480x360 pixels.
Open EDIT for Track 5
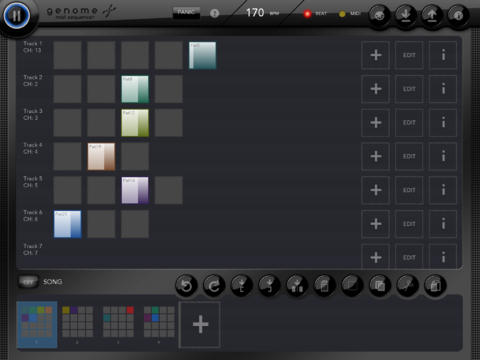(x=409, y=190)
